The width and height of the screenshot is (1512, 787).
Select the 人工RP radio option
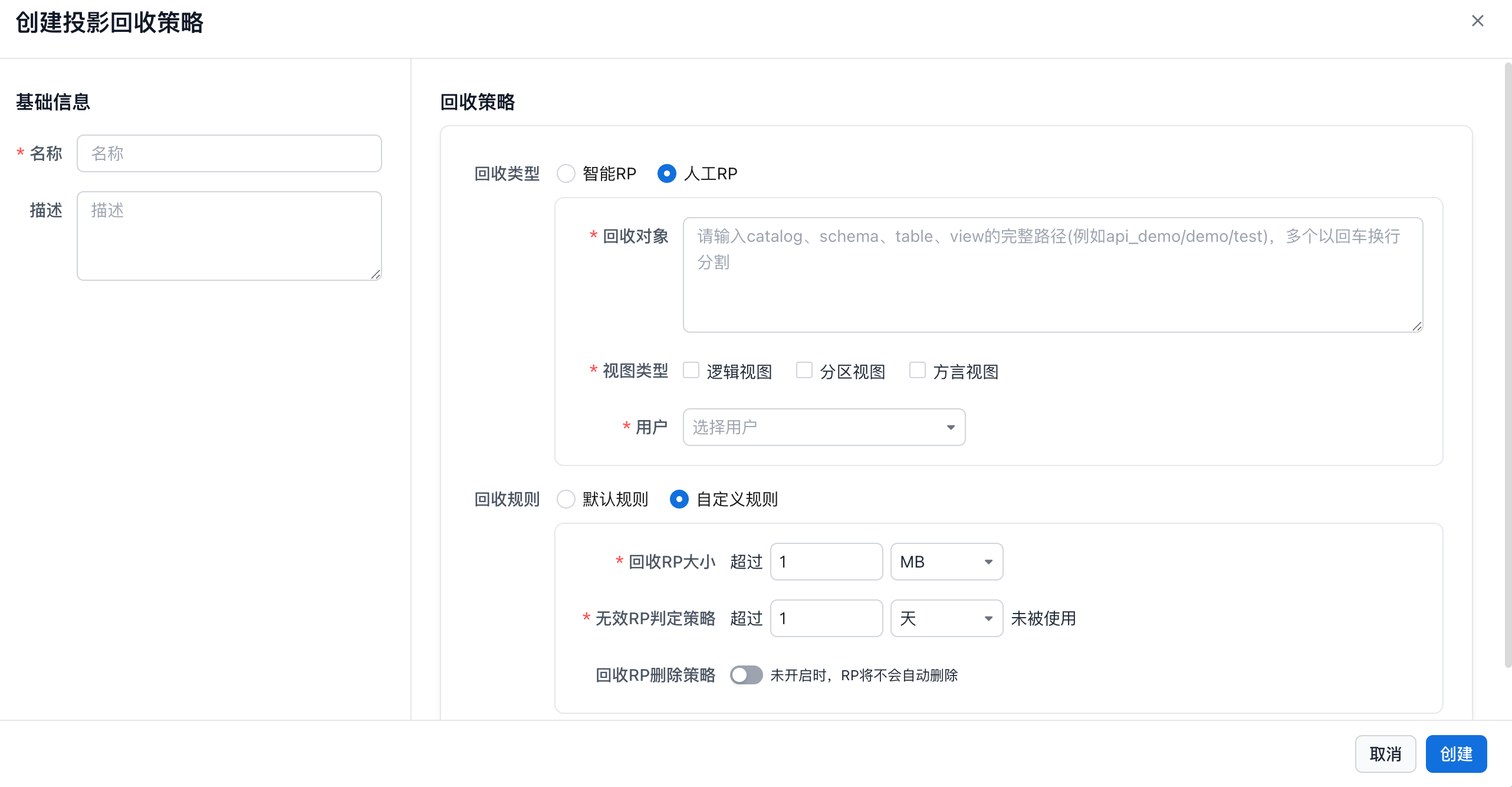click(x=666, y=173)
